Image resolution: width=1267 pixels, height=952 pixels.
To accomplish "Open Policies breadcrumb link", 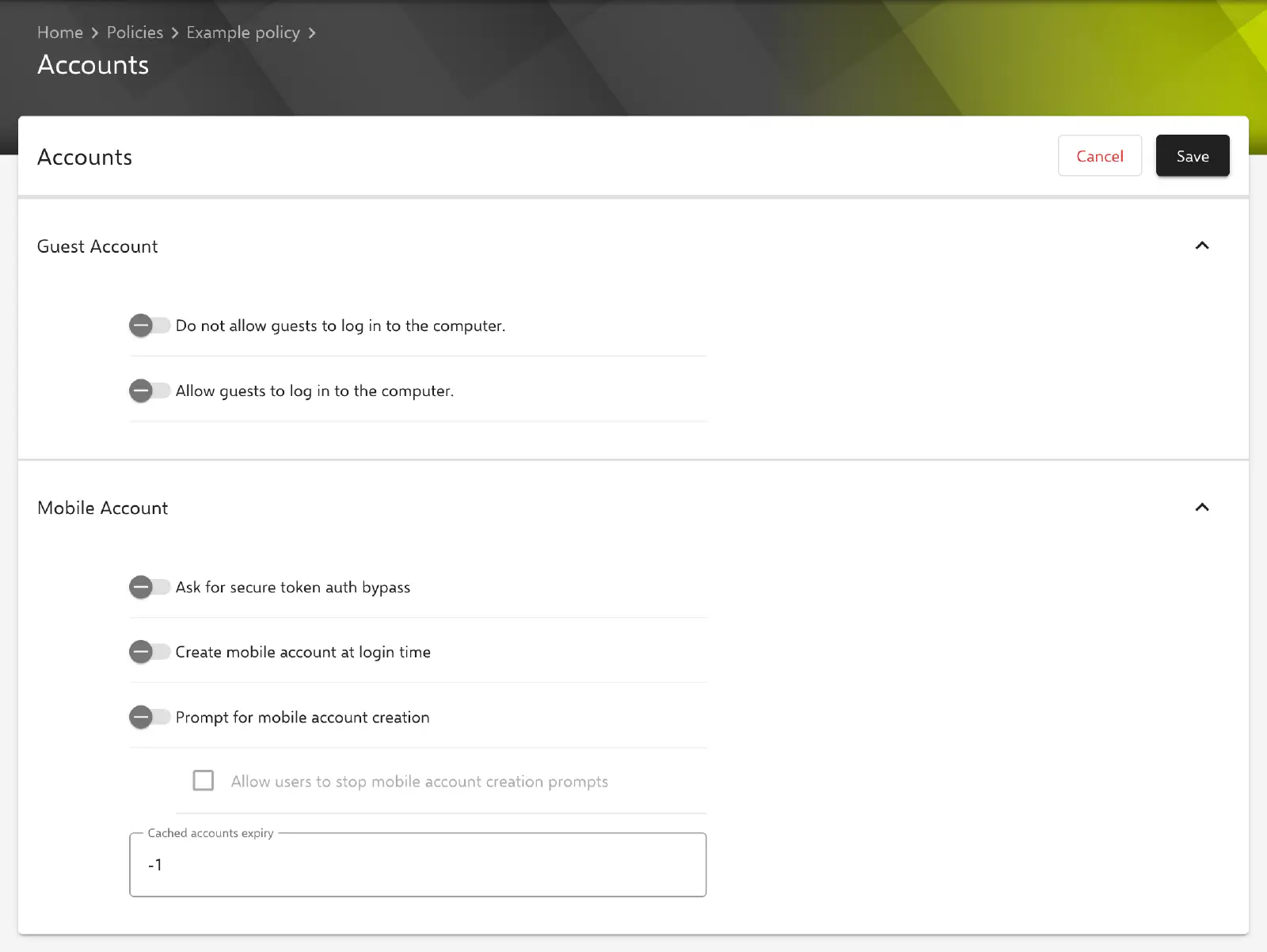I will click(135, 32).
